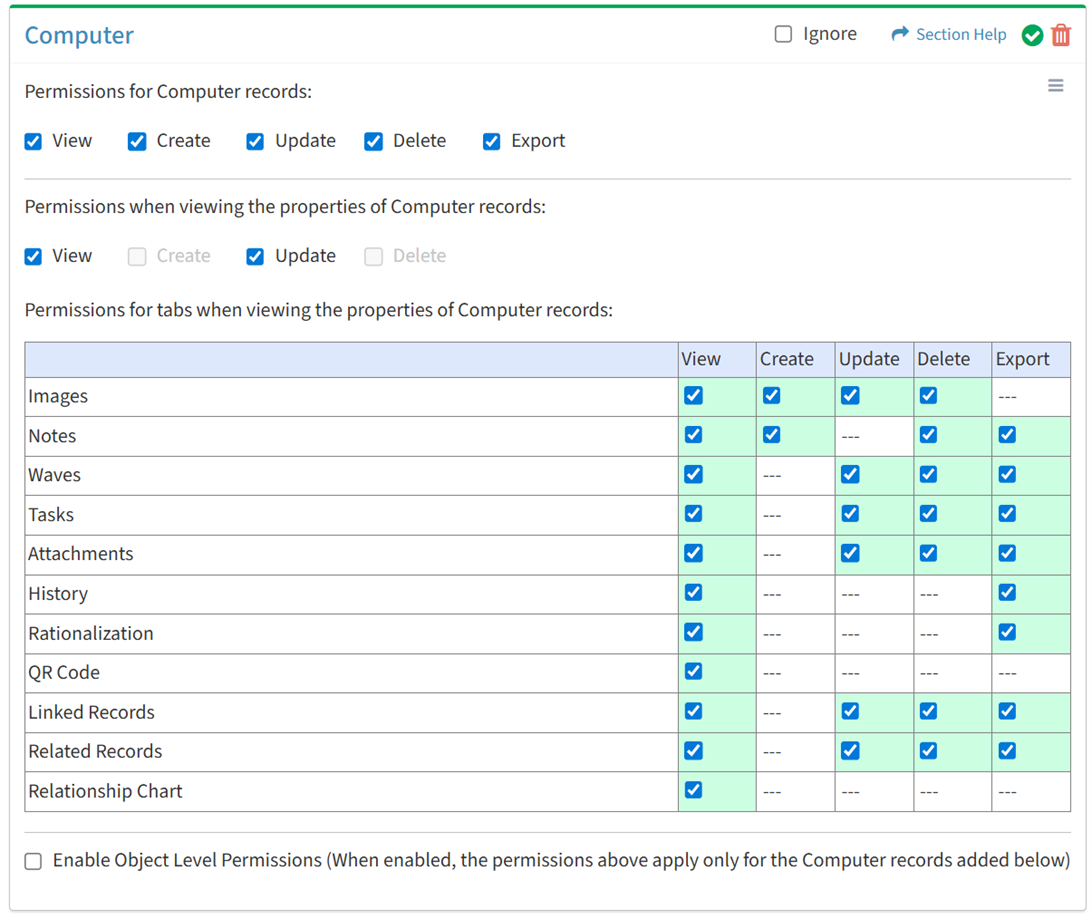Open the hamburger menu icon
1092x919 pixels.
(x=1055, y=86)
